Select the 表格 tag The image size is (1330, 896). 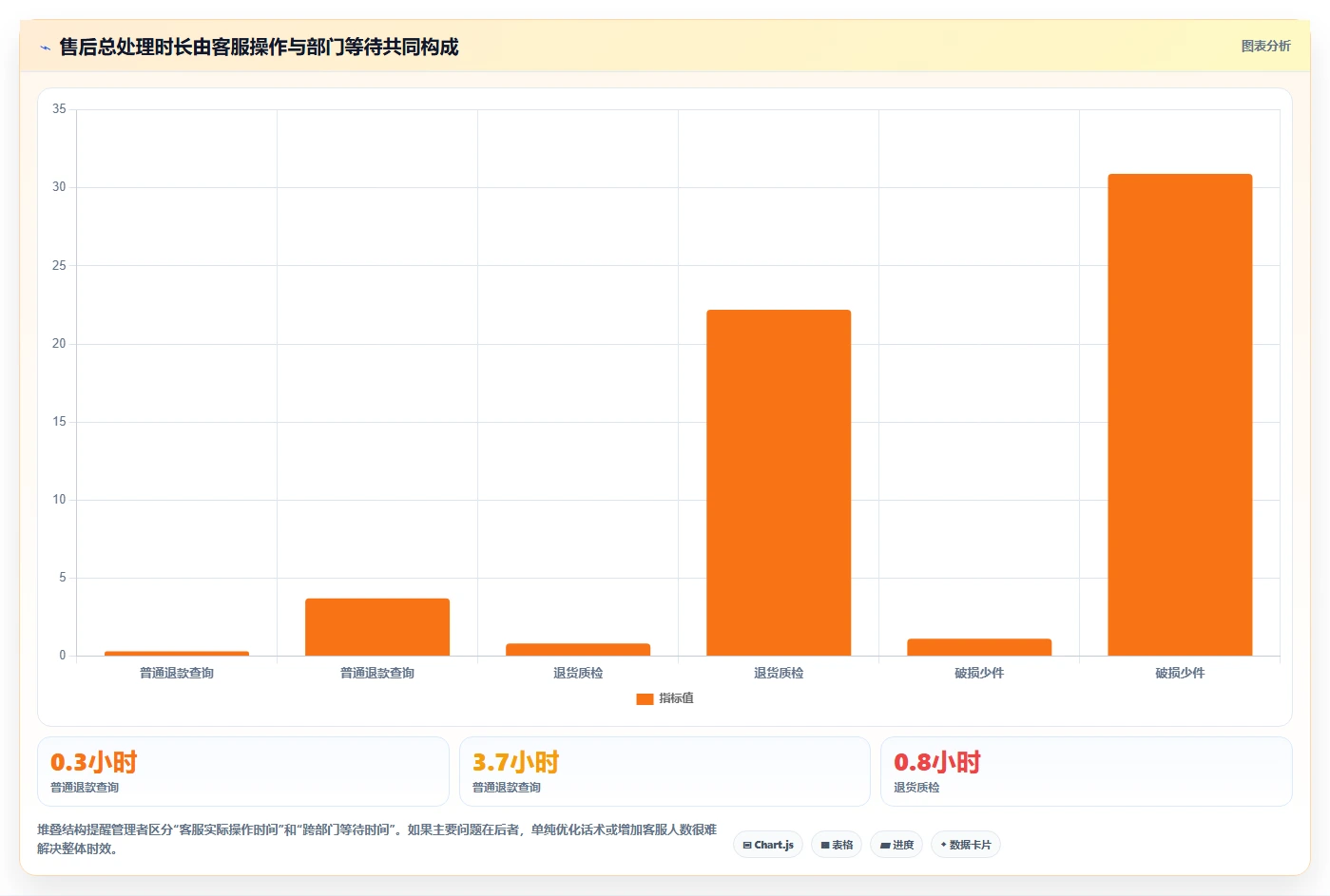(837, 845)
